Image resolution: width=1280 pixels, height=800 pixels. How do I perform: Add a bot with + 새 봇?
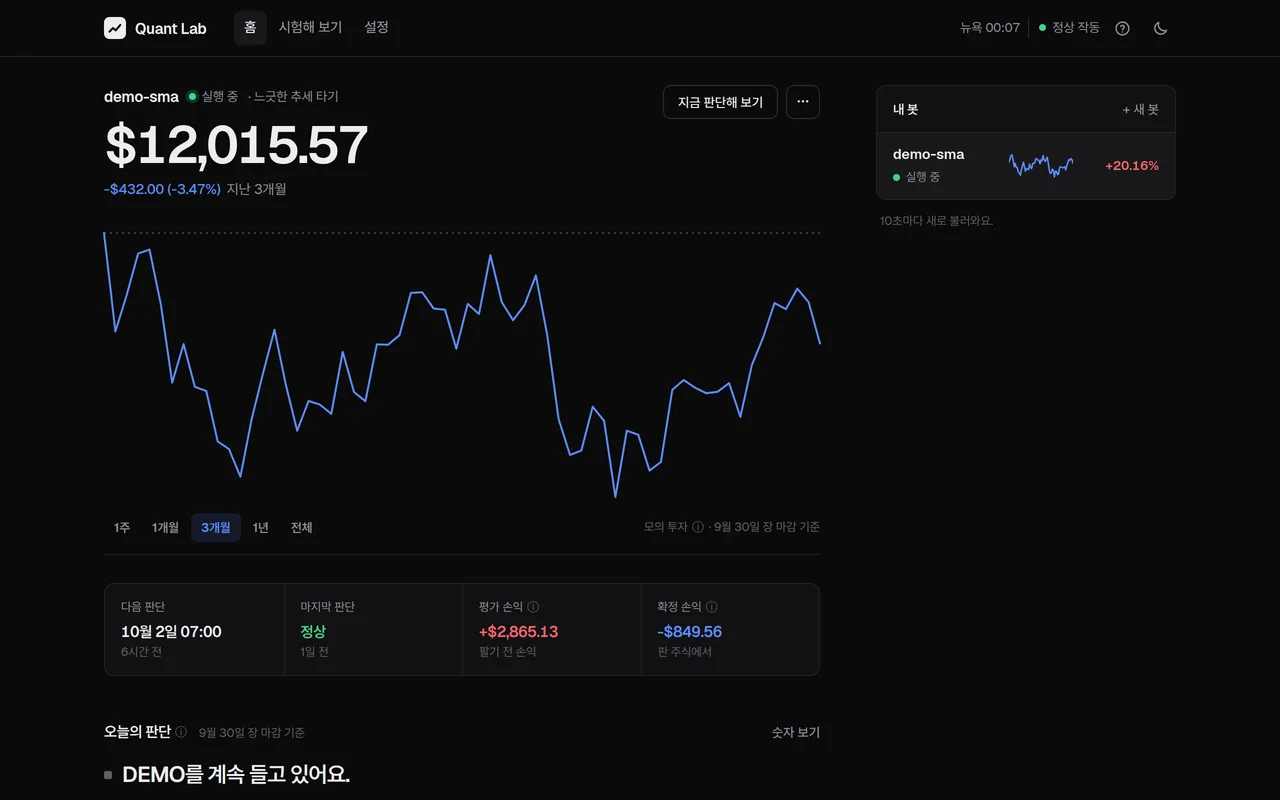(1140, 110)
